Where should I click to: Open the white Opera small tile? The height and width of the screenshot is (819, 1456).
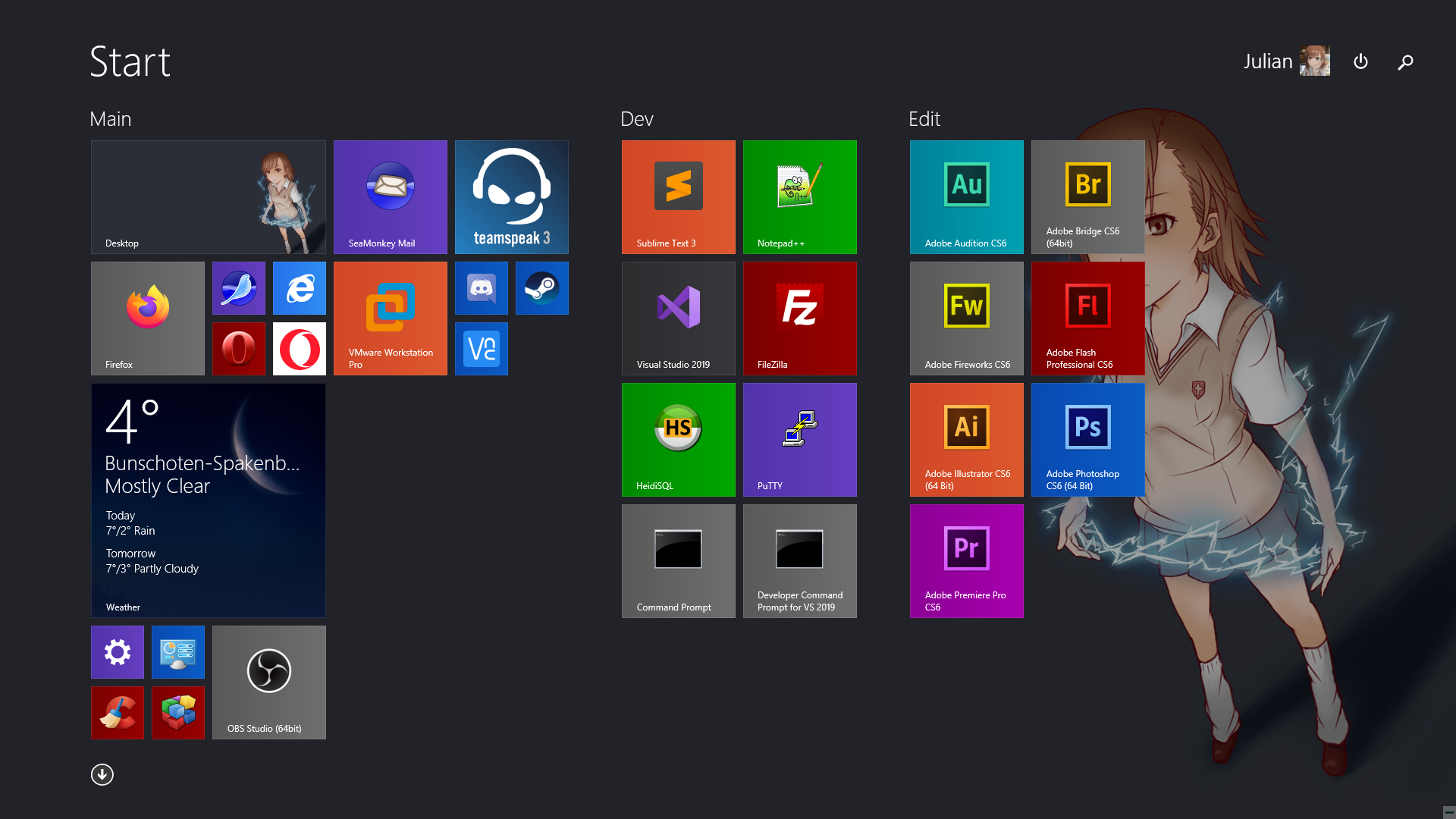click(300, 349)
